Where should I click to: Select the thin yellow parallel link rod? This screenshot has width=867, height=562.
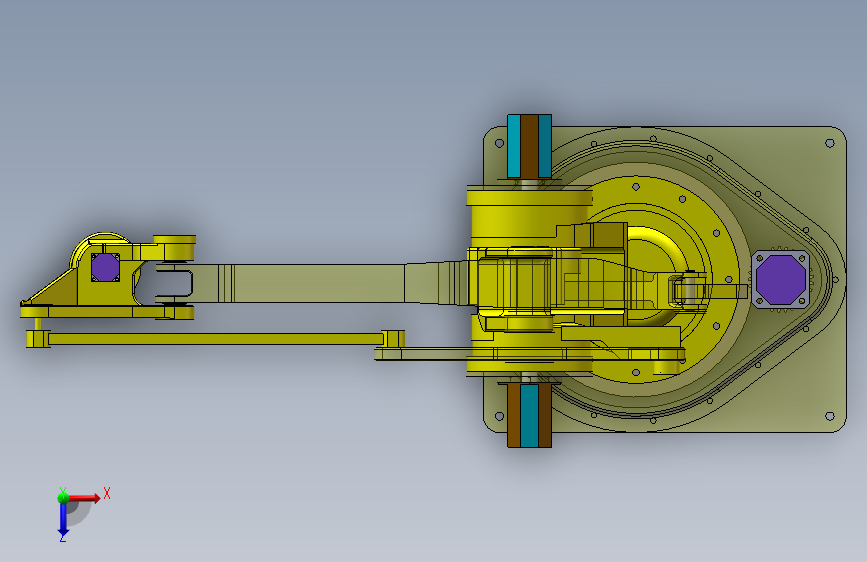pyautogui.click(x=216, y=339)
